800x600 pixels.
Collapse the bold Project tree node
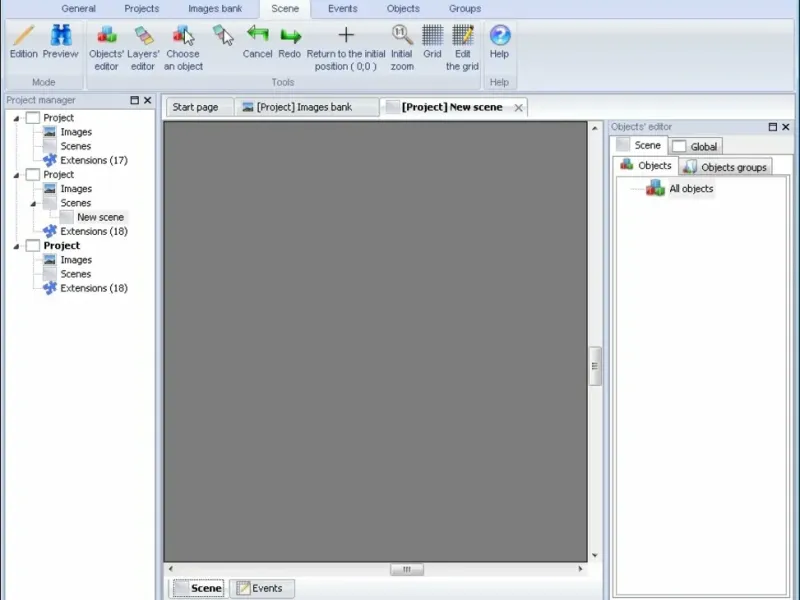[x=16, y=246]
